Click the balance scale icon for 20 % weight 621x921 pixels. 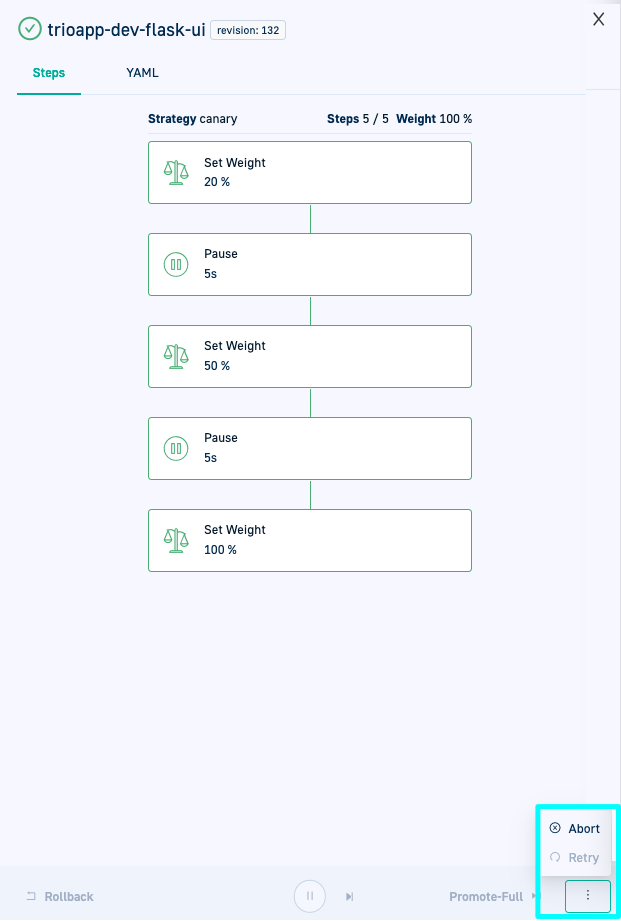click(x=176, y=172)
